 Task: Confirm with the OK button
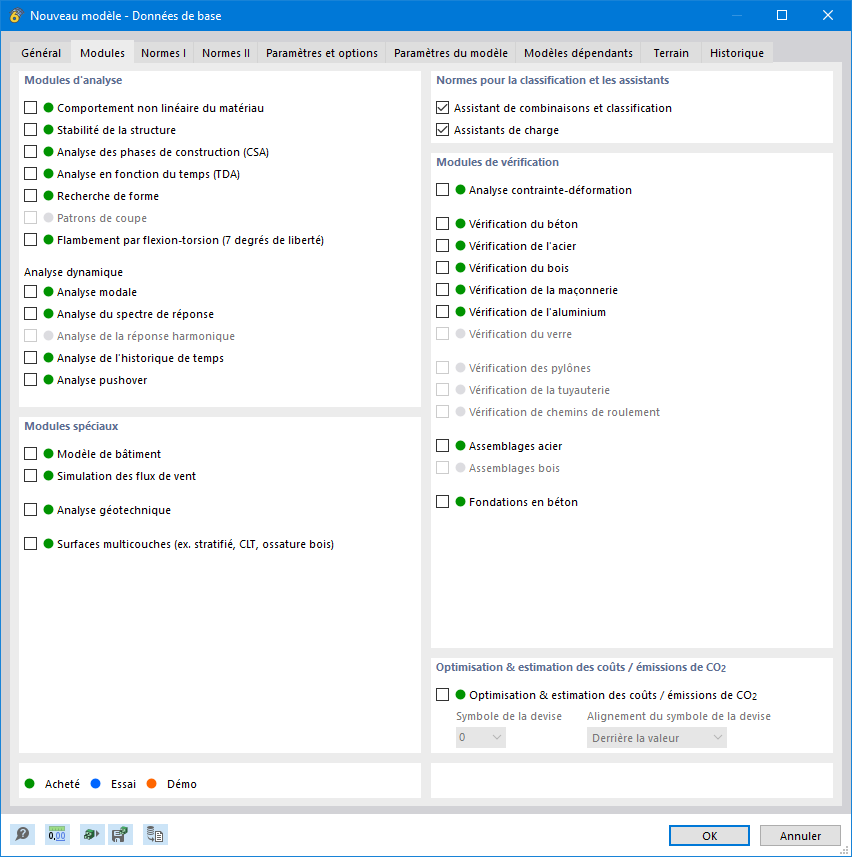coord(709,835)
